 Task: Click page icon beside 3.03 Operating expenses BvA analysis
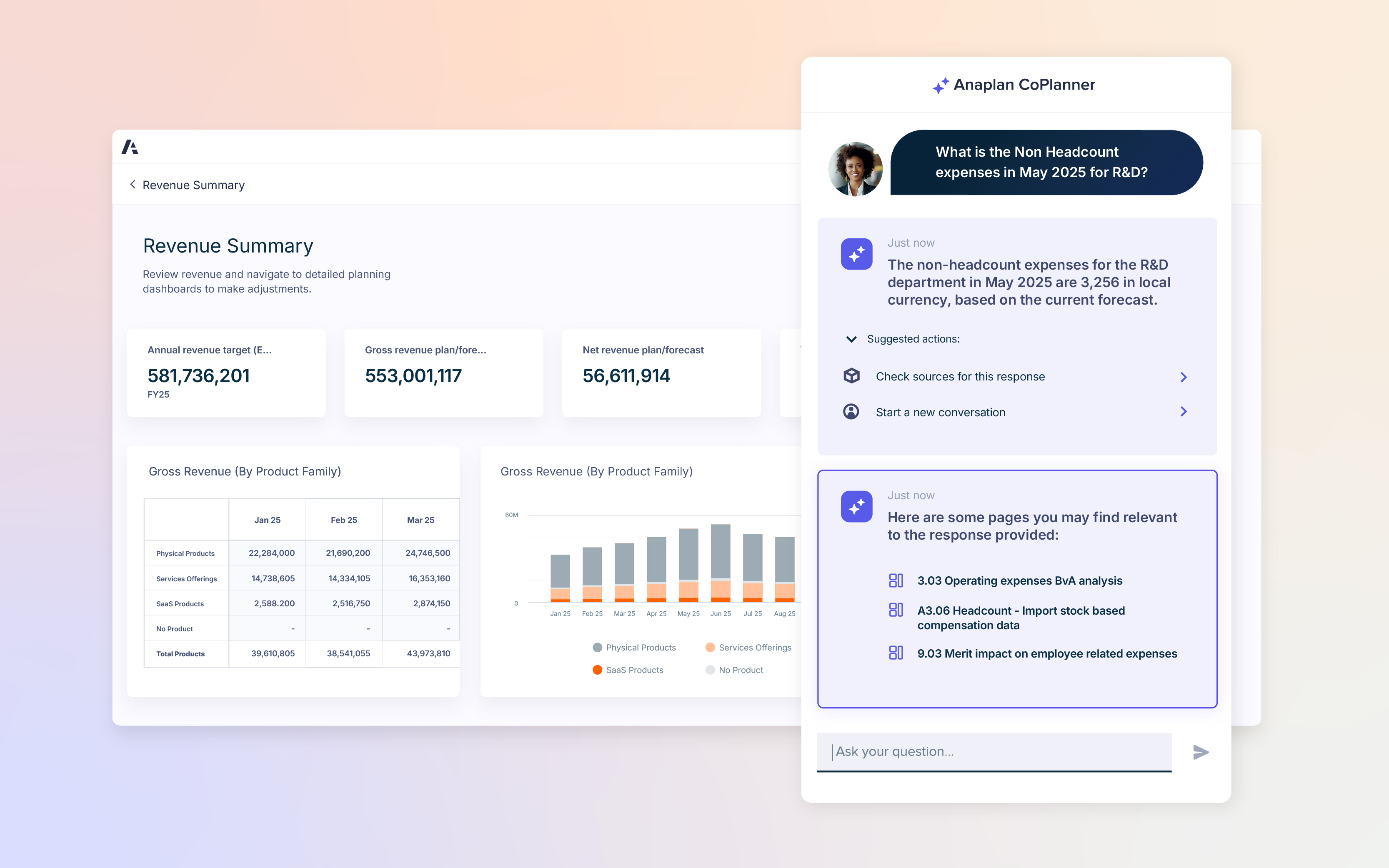point(896,581)
